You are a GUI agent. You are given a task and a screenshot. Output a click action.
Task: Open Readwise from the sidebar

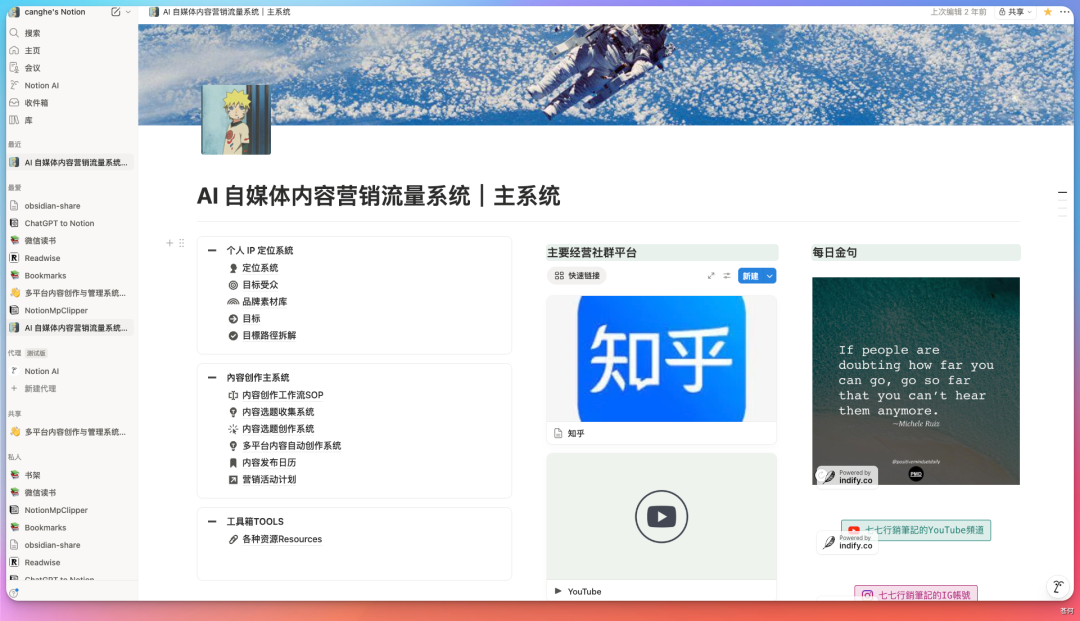point(45,258)
